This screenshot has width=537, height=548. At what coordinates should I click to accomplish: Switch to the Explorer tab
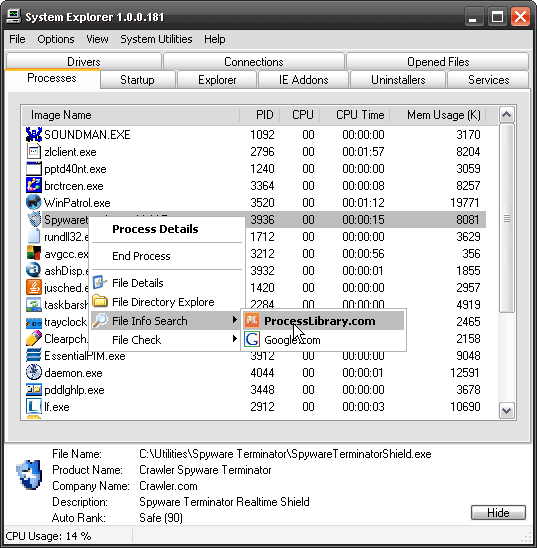click(x=217, y=80)
